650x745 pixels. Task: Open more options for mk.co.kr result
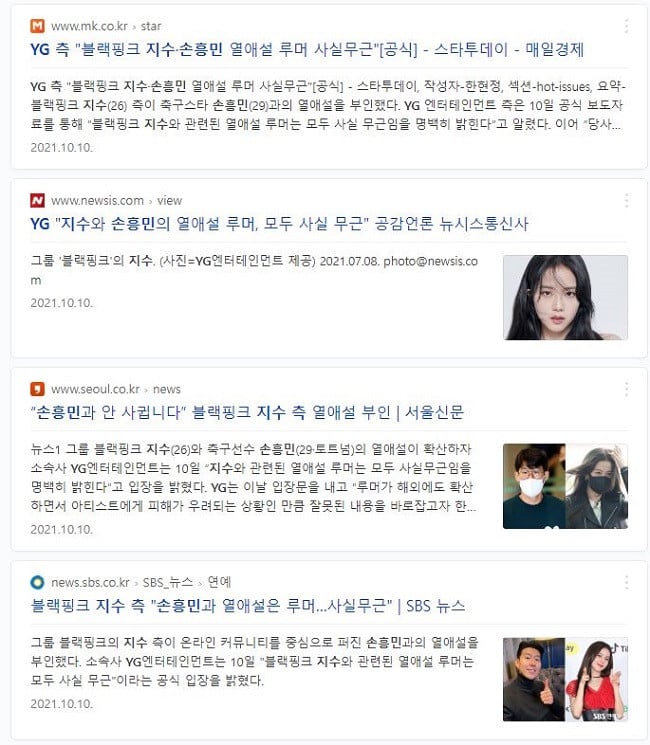point(627,26)
